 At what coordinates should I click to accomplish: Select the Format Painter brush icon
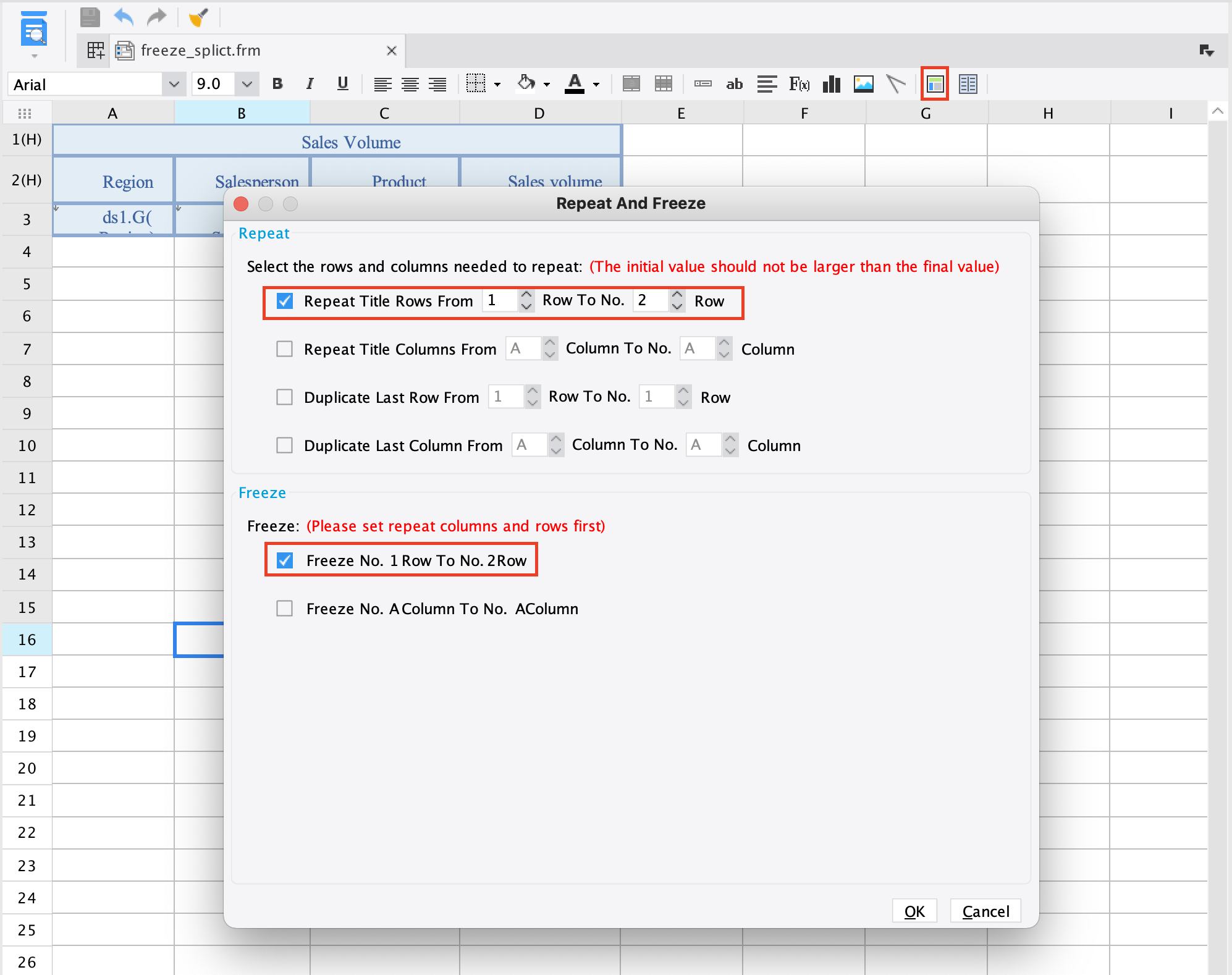[196, 17]
